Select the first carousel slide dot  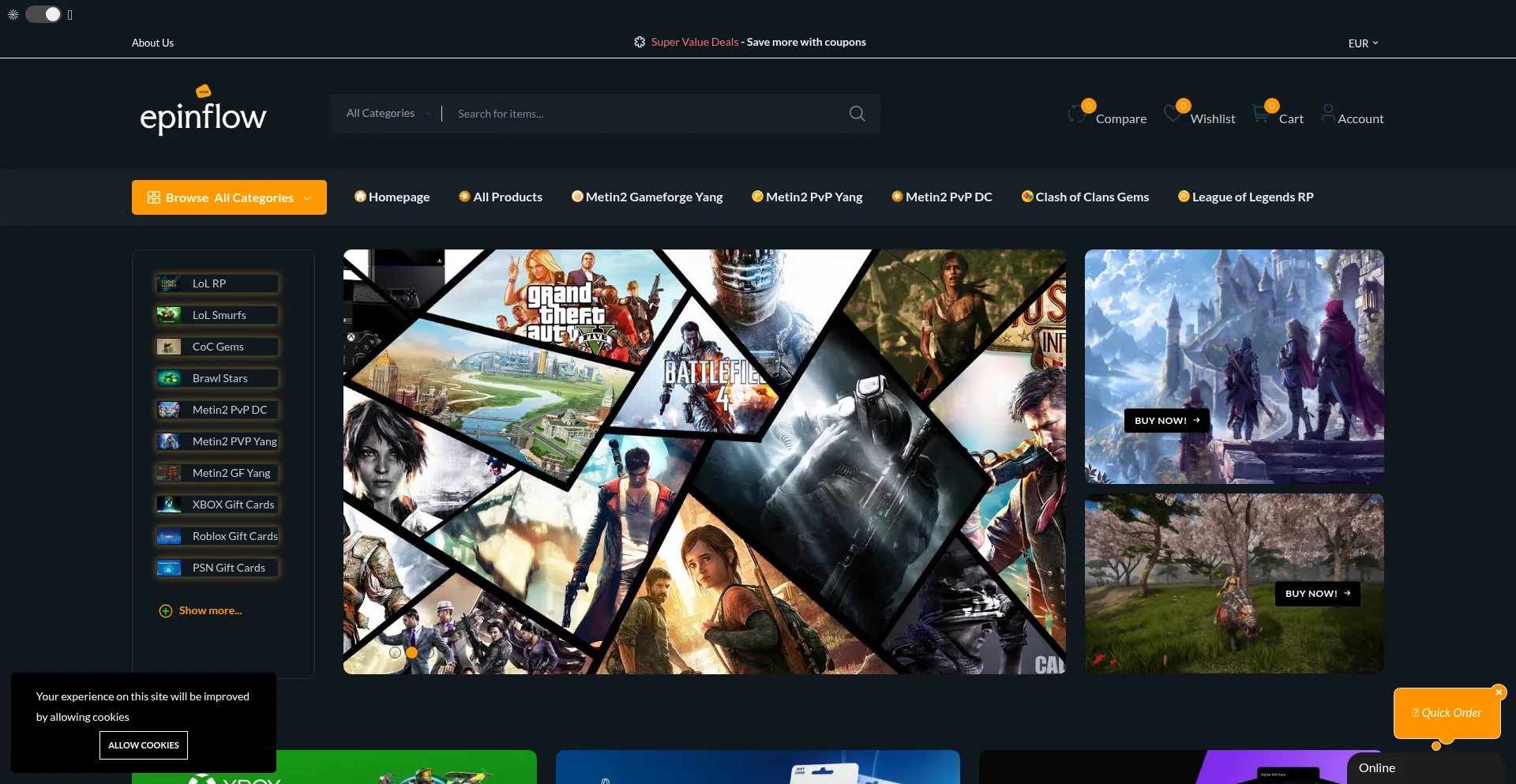click(x=396, y=652)
